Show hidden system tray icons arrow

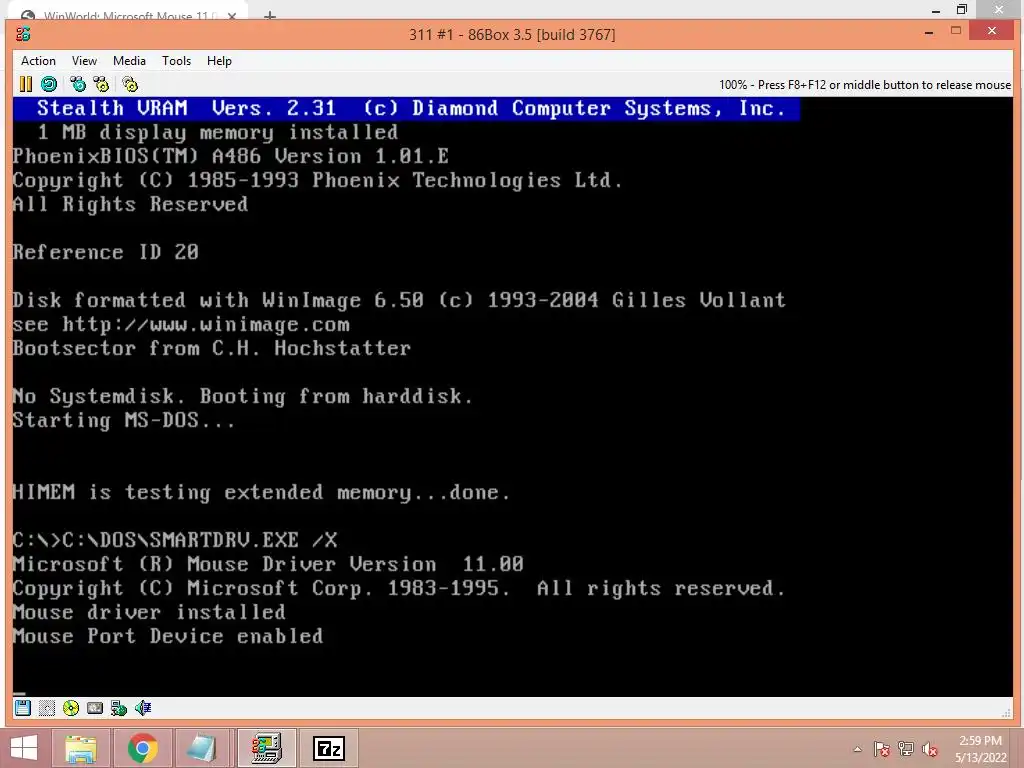pos(857,750)
